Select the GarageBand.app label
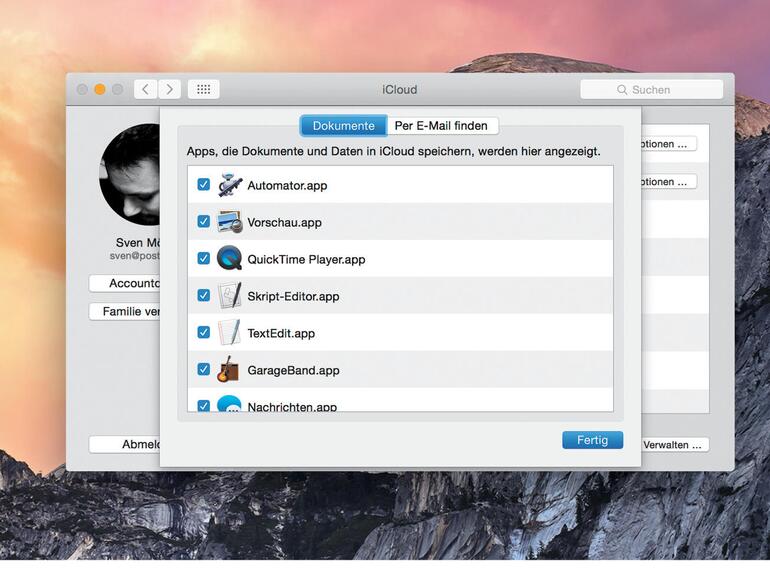Screen dimensions: 770x578 click(293, 370)
